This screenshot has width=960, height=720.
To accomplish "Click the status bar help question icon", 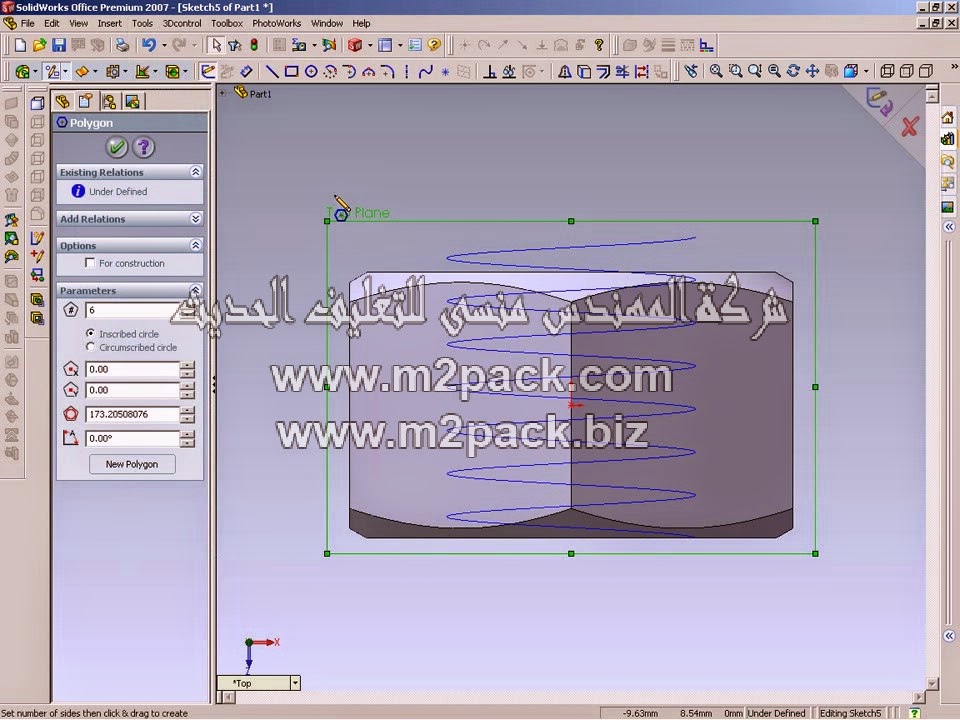I will click(914, 713).
